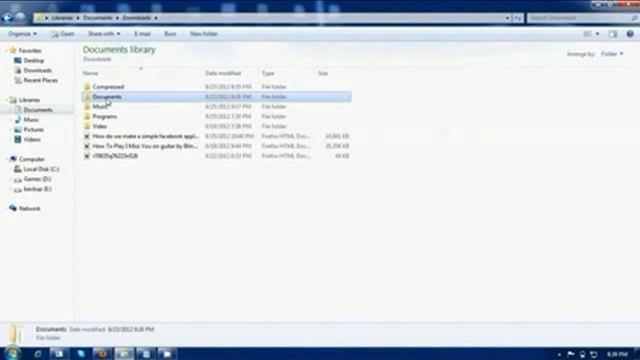The height and width of the screenshot is (360, 640).
Task: Click the Programs folder icon
Action: coord(87,116)
